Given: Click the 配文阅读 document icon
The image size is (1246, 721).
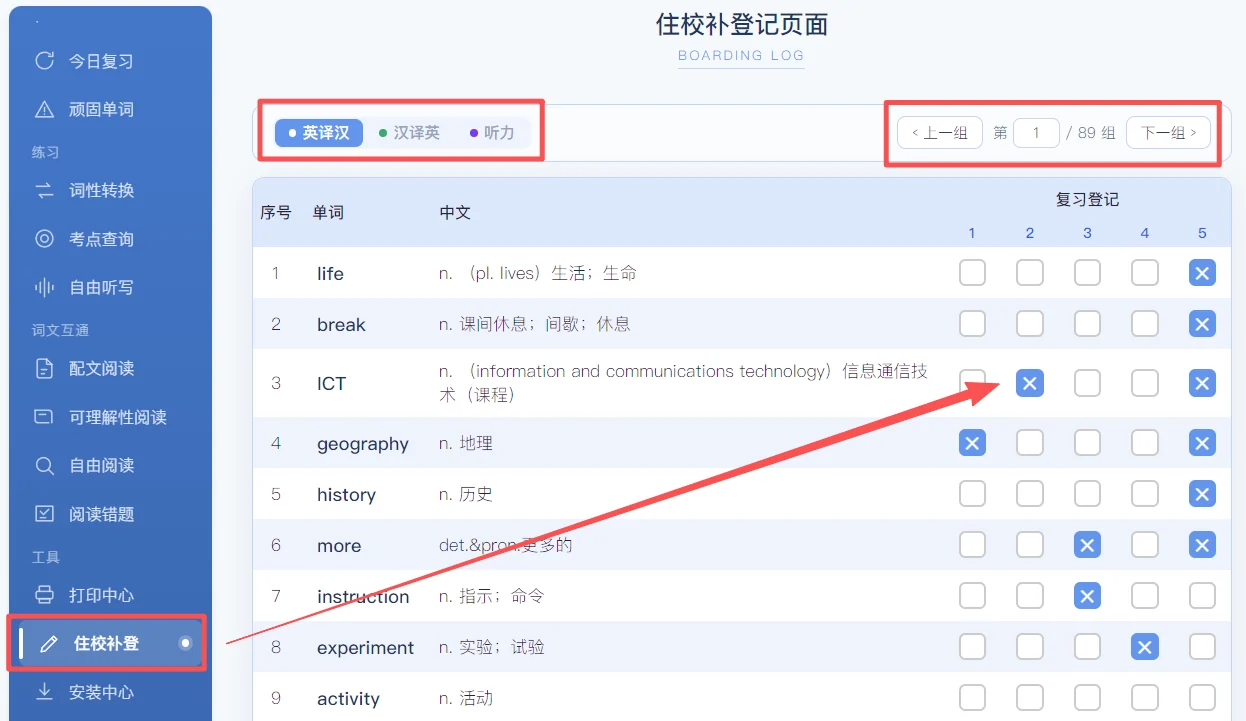Looking at the screenshot, I should coord(44,368).
